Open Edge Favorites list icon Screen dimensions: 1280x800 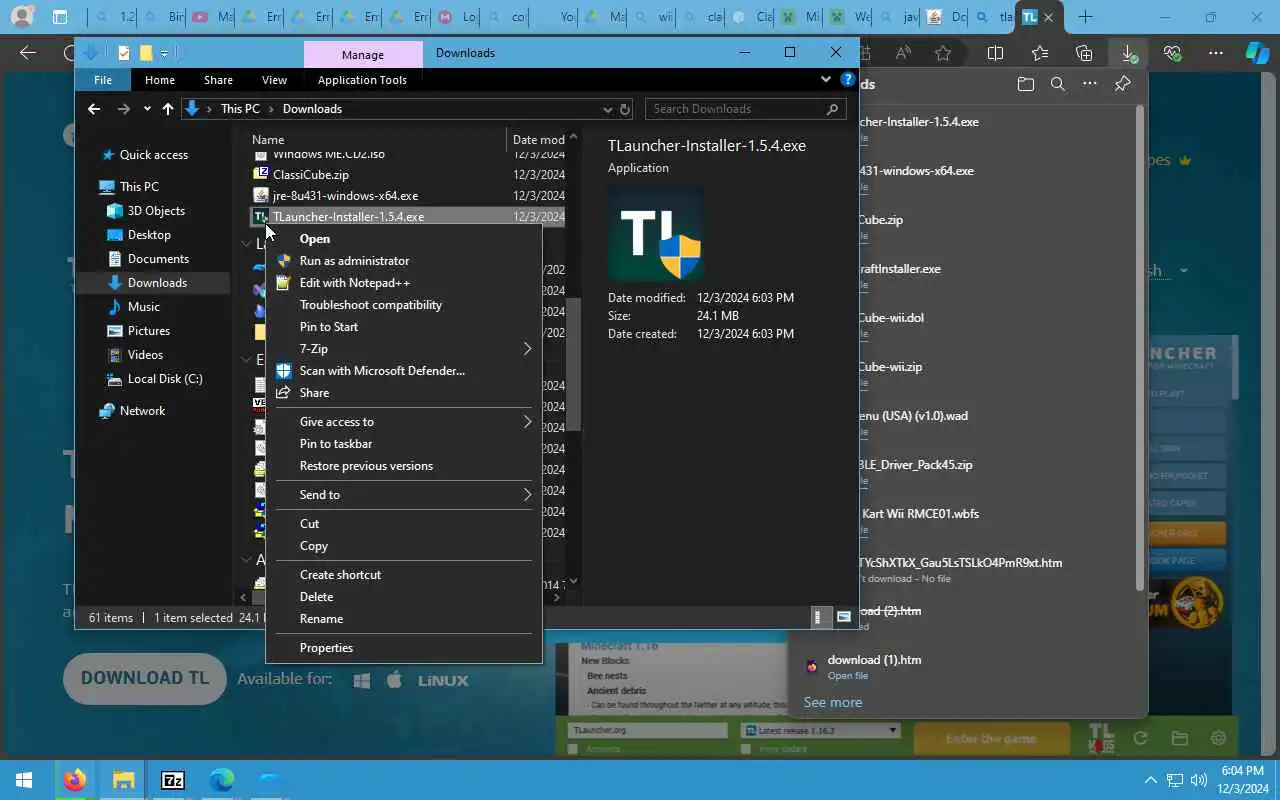[1040, 53]
